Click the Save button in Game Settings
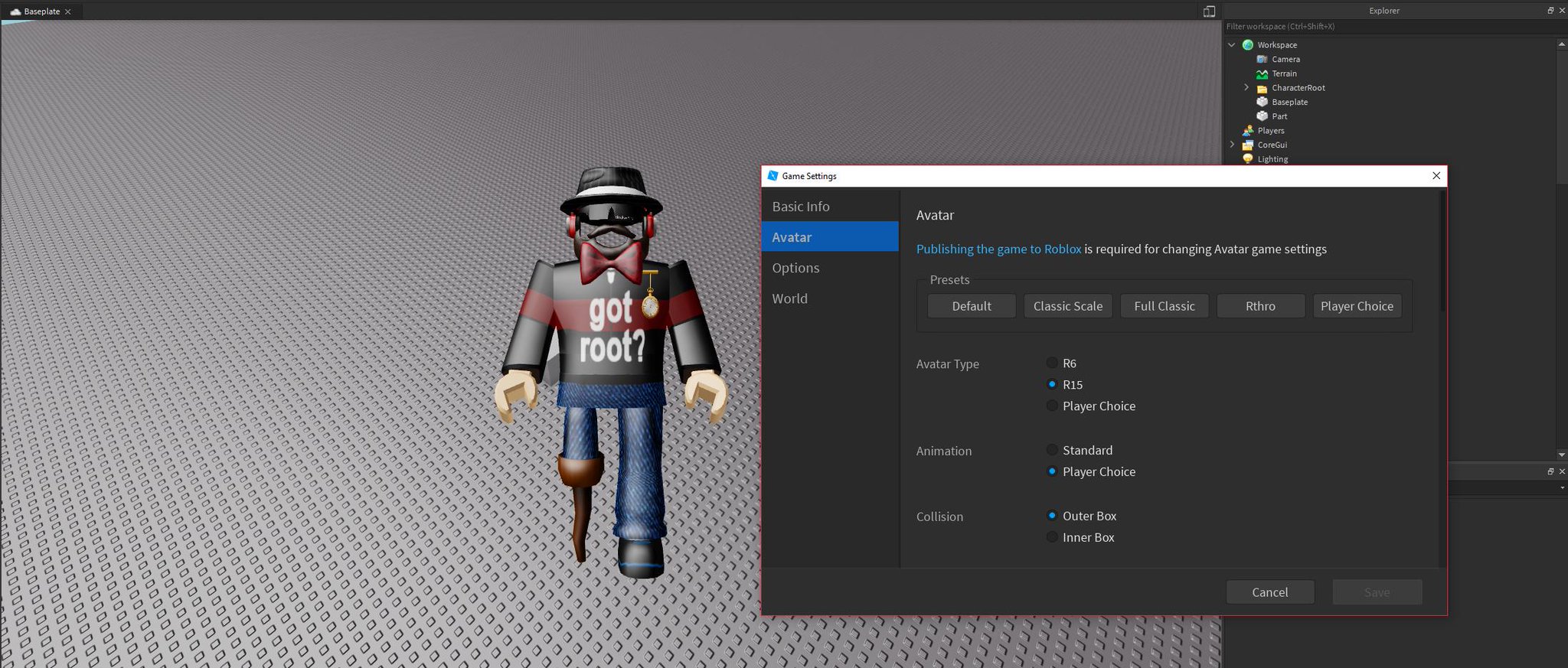 click(x=1377, y=592)
